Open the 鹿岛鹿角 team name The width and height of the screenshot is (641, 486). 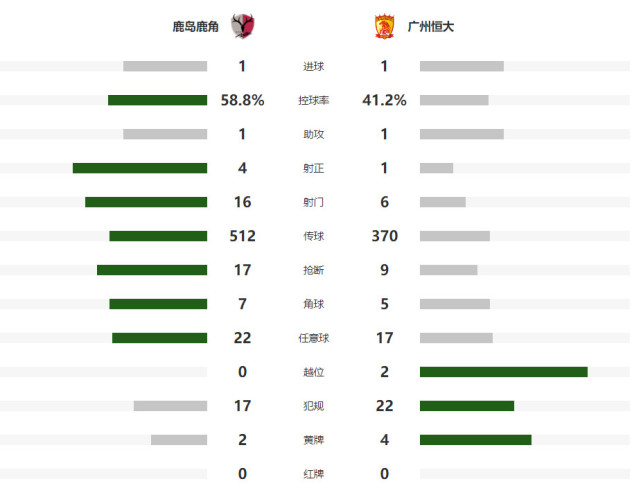[195, 27]
